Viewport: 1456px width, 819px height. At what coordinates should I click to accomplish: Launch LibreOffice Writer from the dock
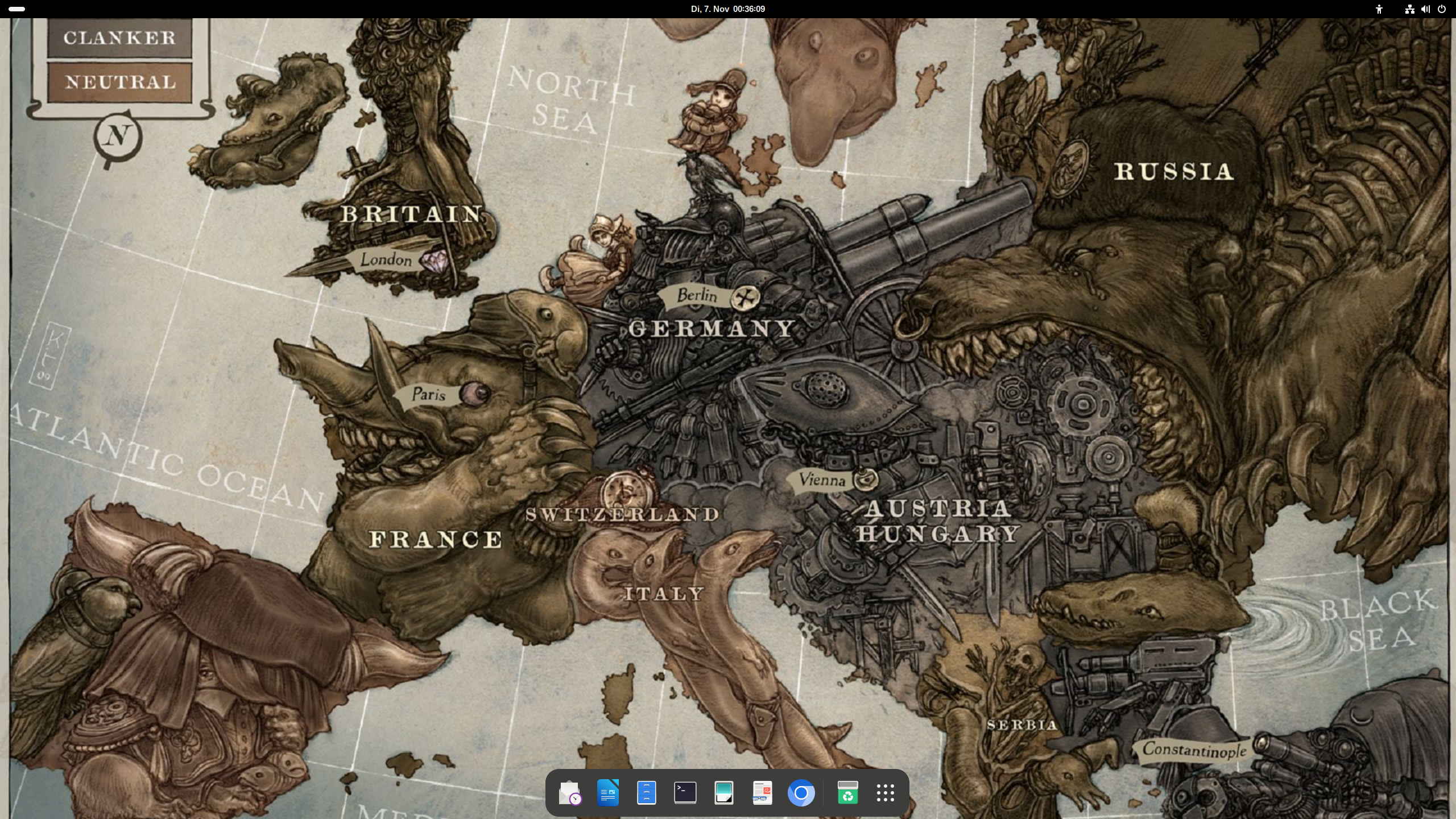(608, 793)
